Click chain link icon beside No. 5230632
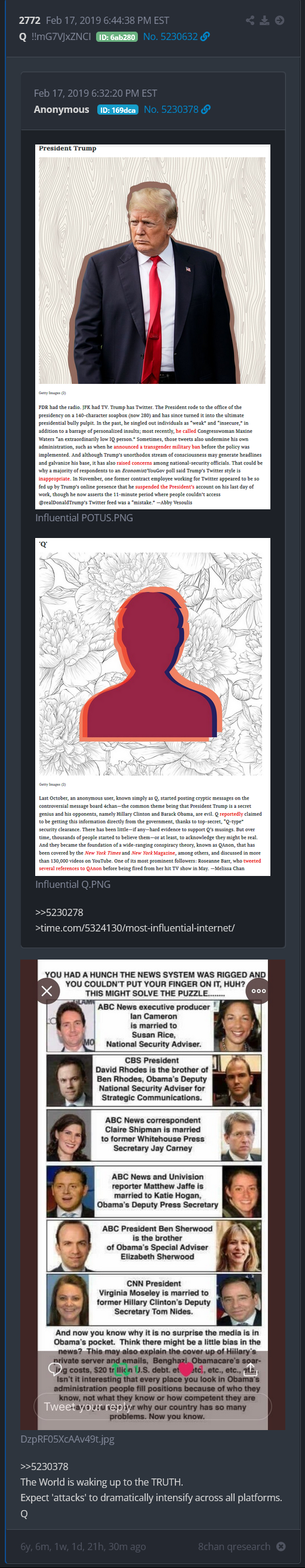The width and height of the screenshot is (305, 1568). click(x=205, y=36)
